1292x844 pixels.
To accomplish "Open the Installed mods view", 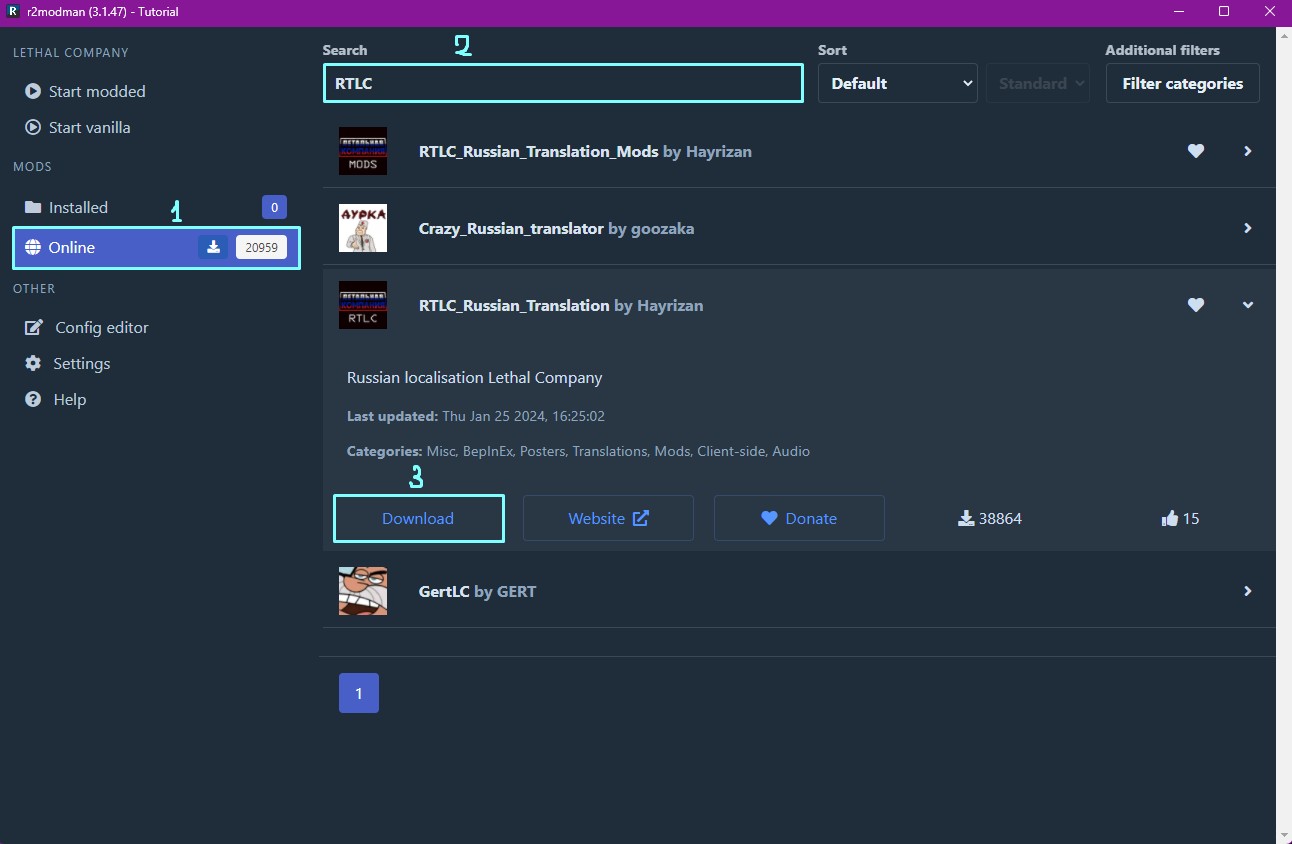I will click(x=156, y=207).
